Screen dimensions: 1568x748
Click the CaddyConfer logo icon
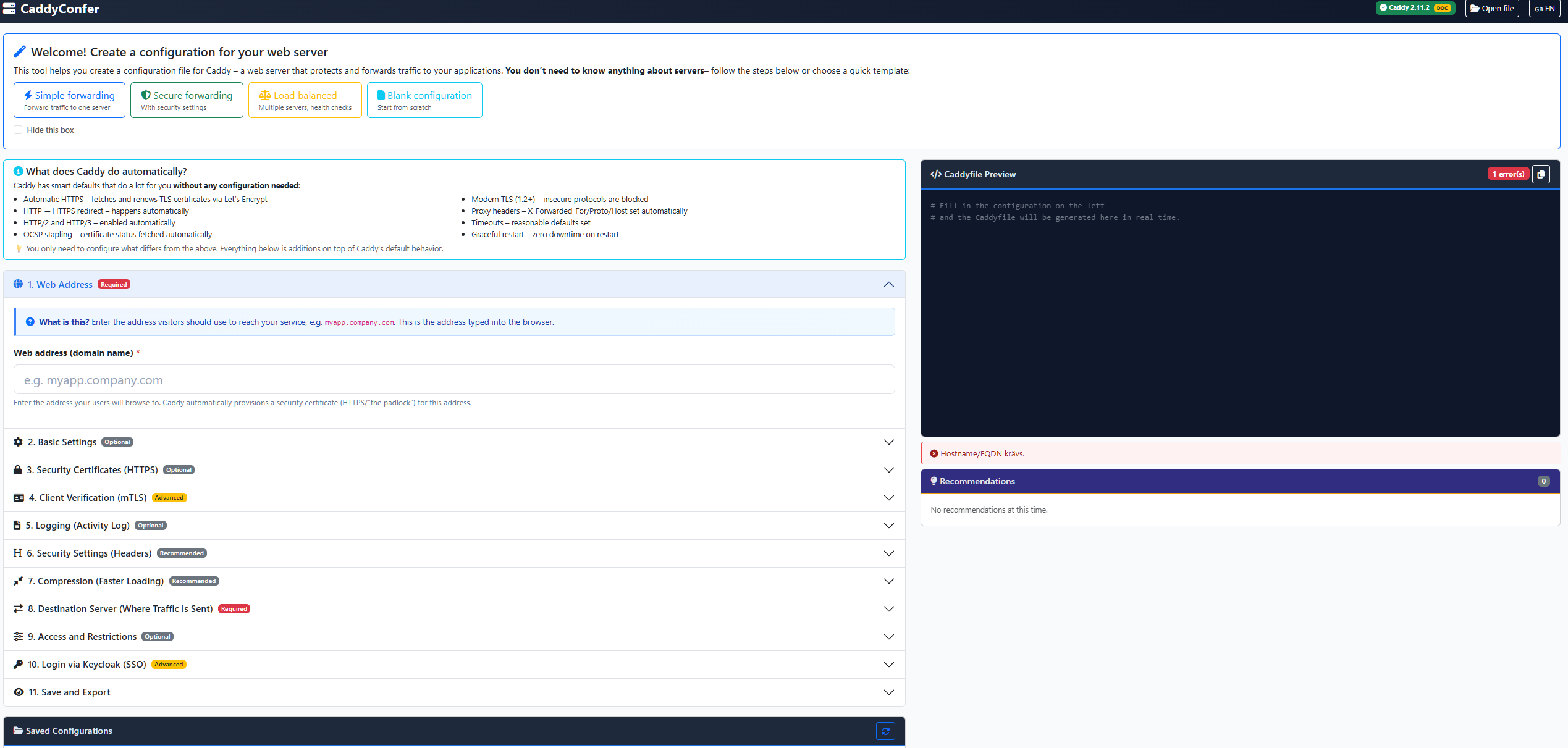[9, 9]
